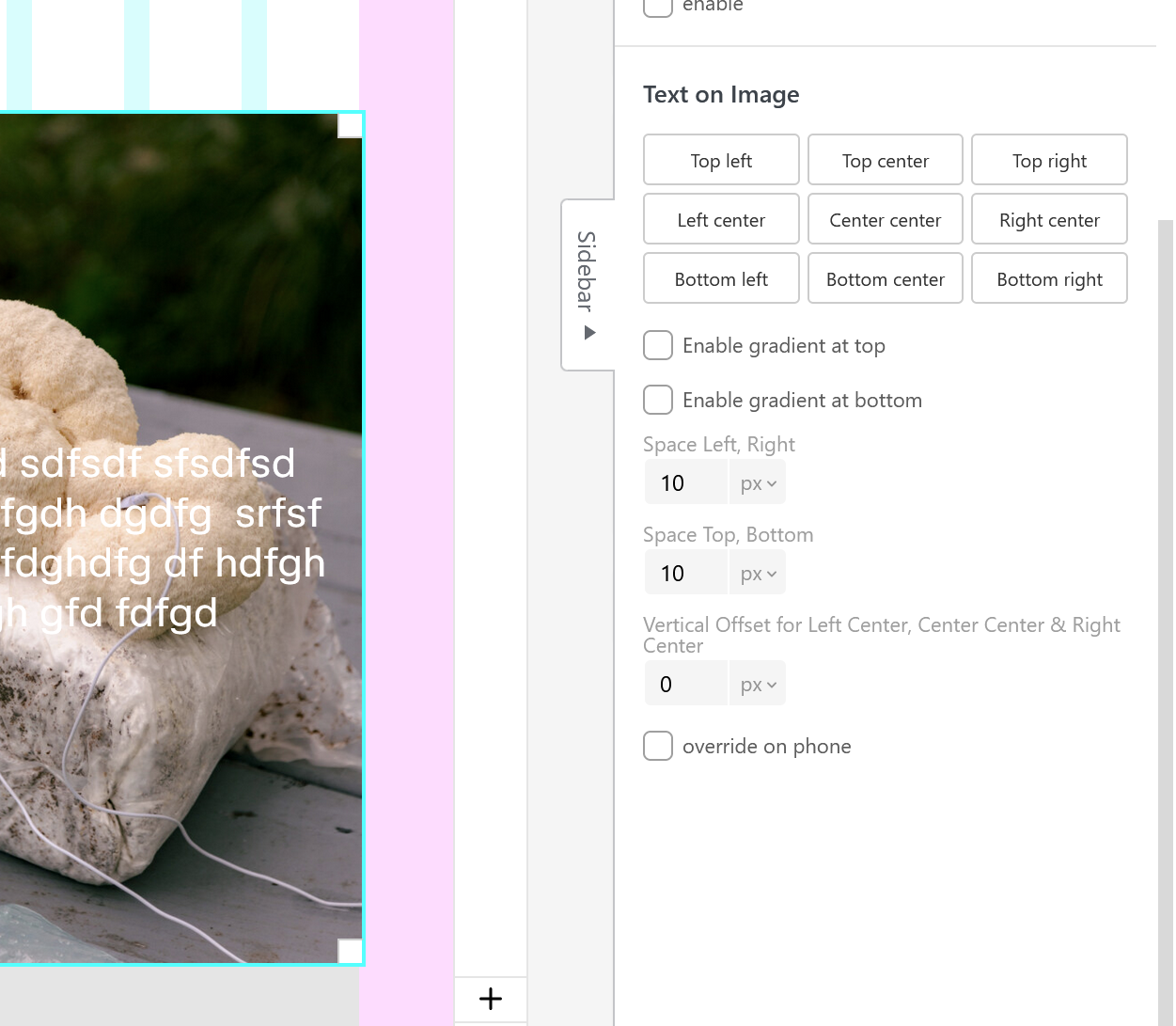Pick Right center text position

1049,220
